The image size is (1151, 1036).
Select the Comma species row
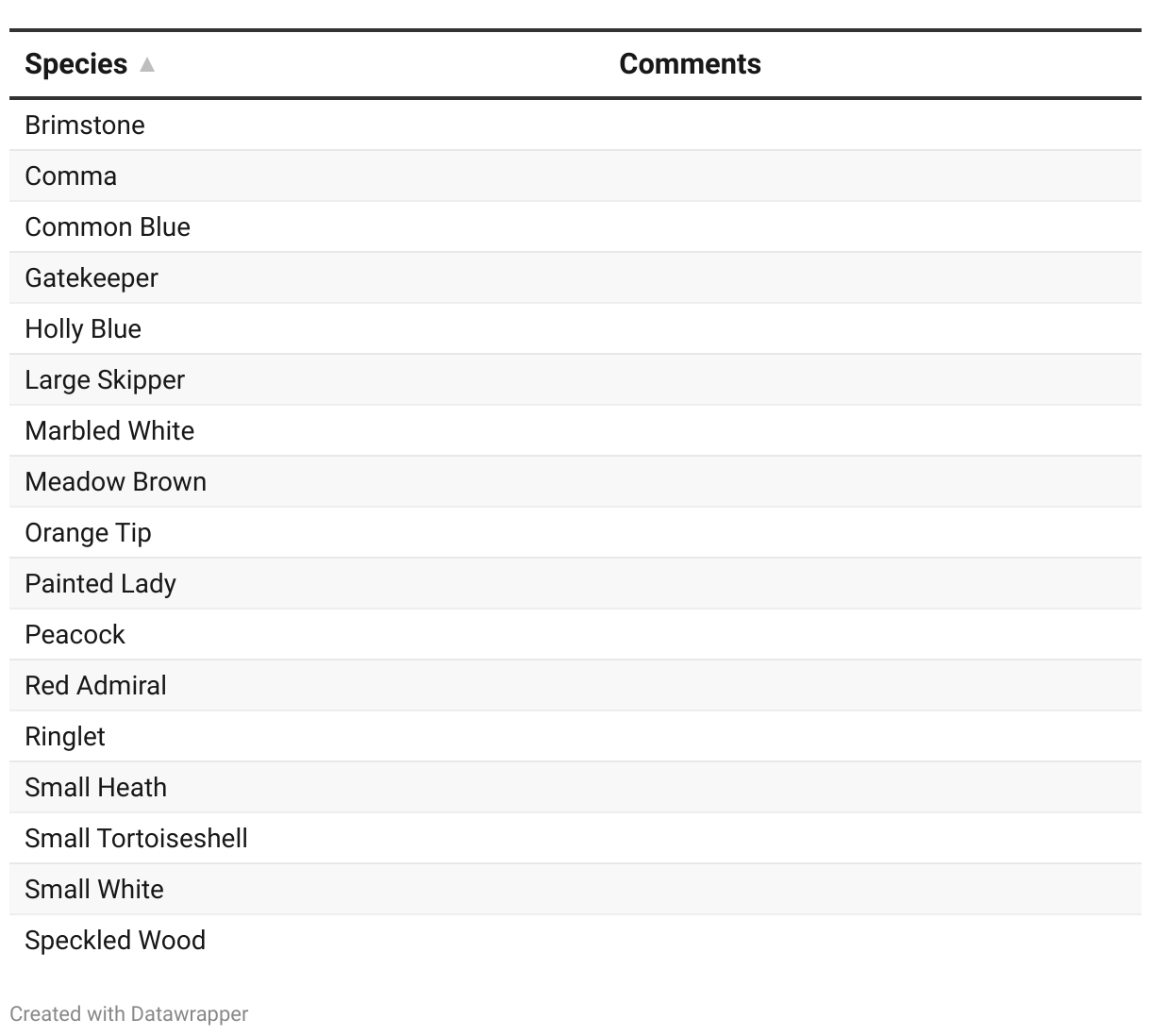coord(71,176)
